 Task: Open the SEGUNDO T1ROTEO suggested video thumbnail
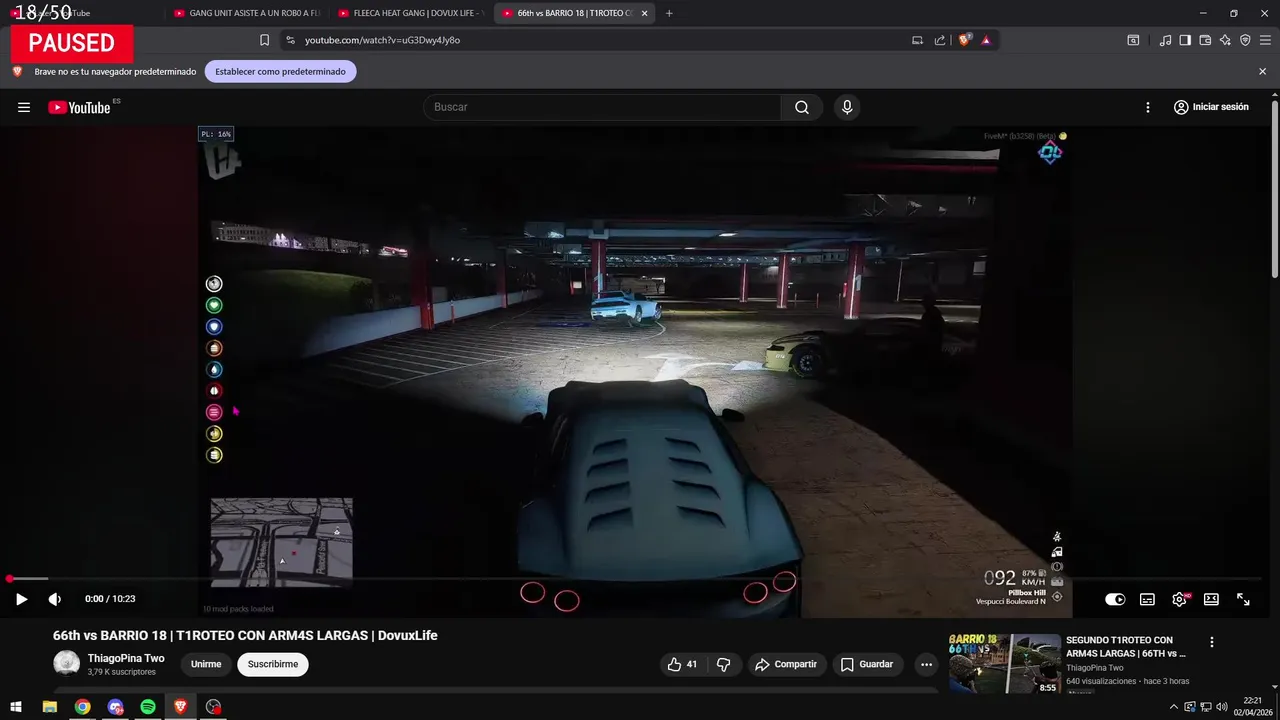tap(1004, 664)
